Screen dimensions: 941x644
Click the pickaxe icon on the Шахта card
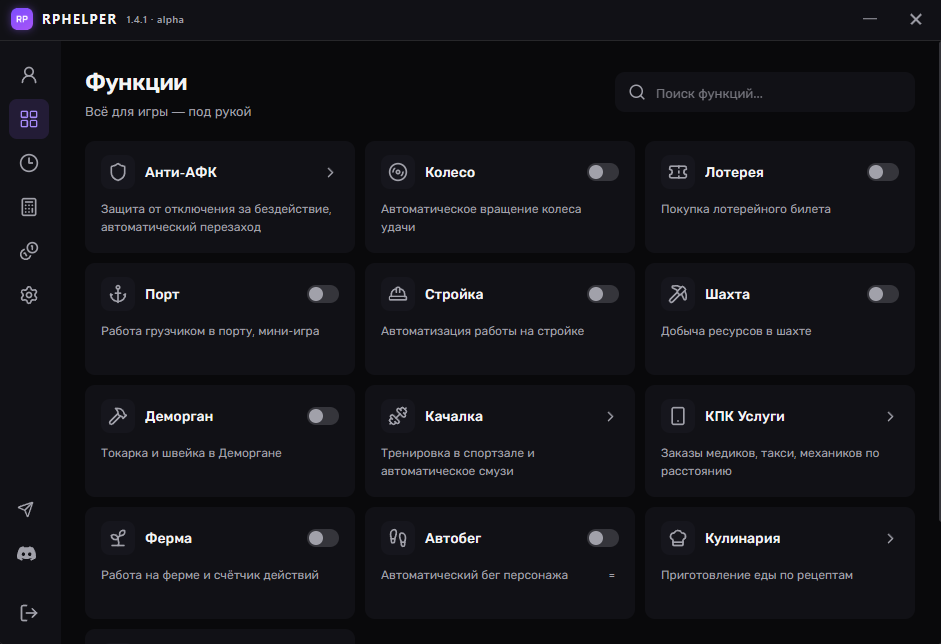(x=678, y=294)
